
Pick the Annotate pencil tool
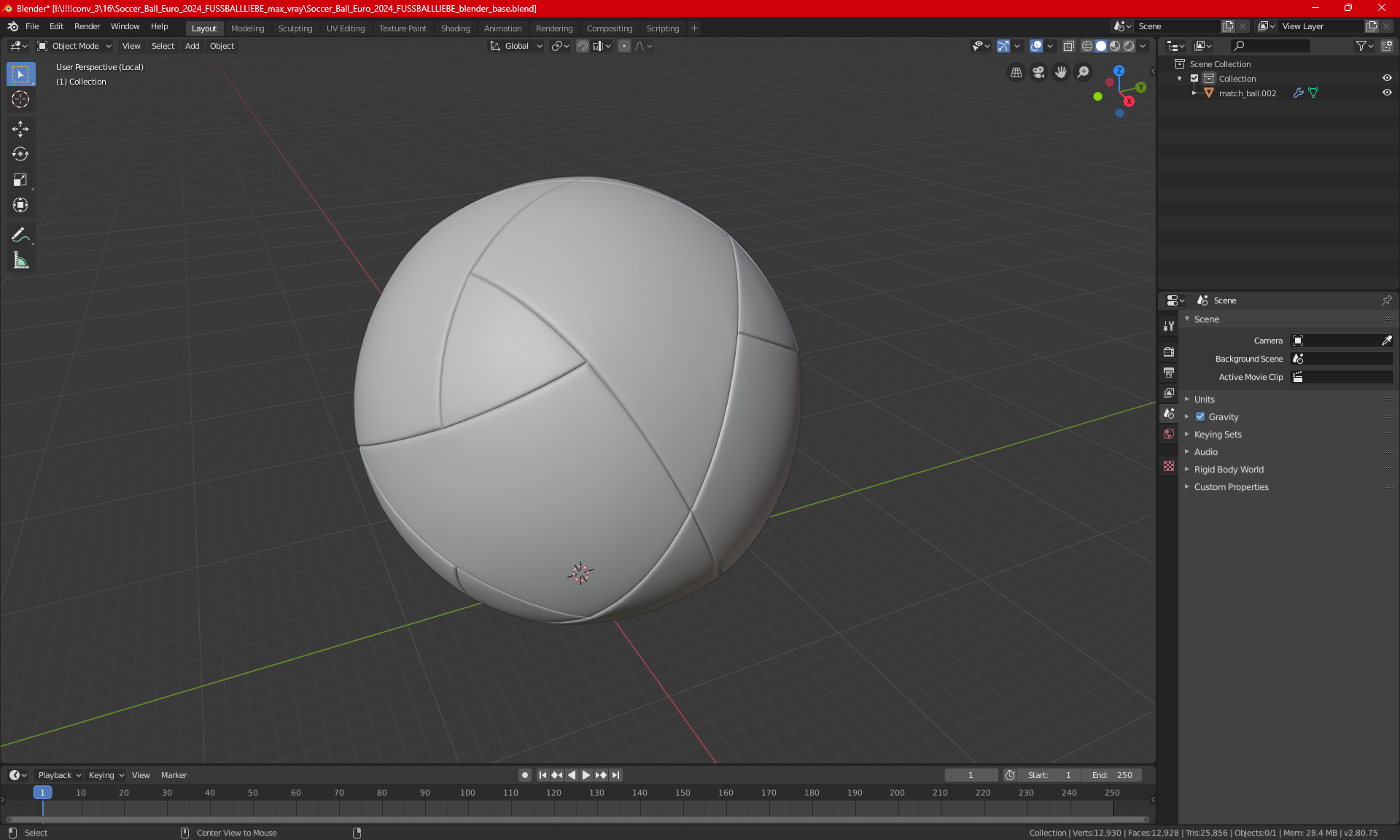[x=20, y=235]
